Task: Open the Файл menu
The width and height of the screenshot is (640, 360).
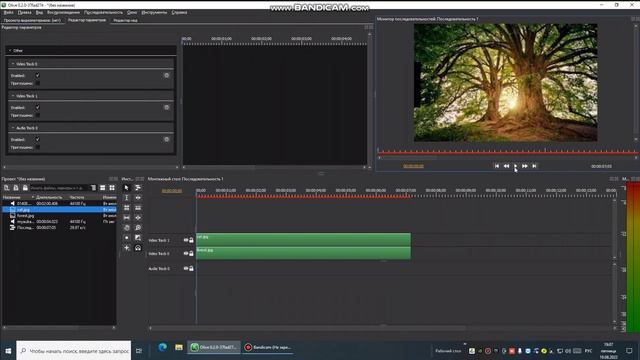Action: (8, 13)
